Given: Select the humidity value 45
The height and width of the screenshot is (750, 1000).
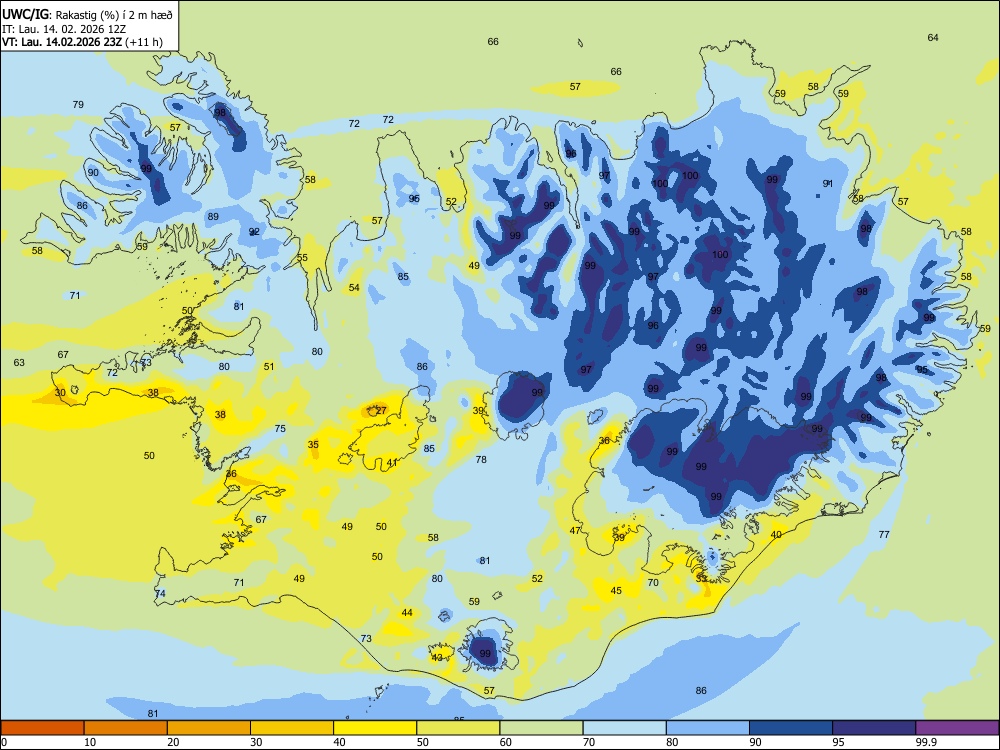Looking at the screenshot, I should pyautogui.click(x=616, y=591).
